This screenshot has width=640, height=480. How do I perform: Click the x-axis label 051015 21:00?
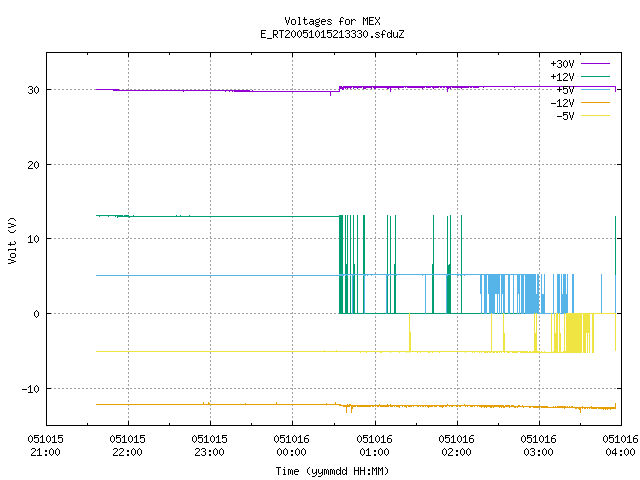click(45, 446)
